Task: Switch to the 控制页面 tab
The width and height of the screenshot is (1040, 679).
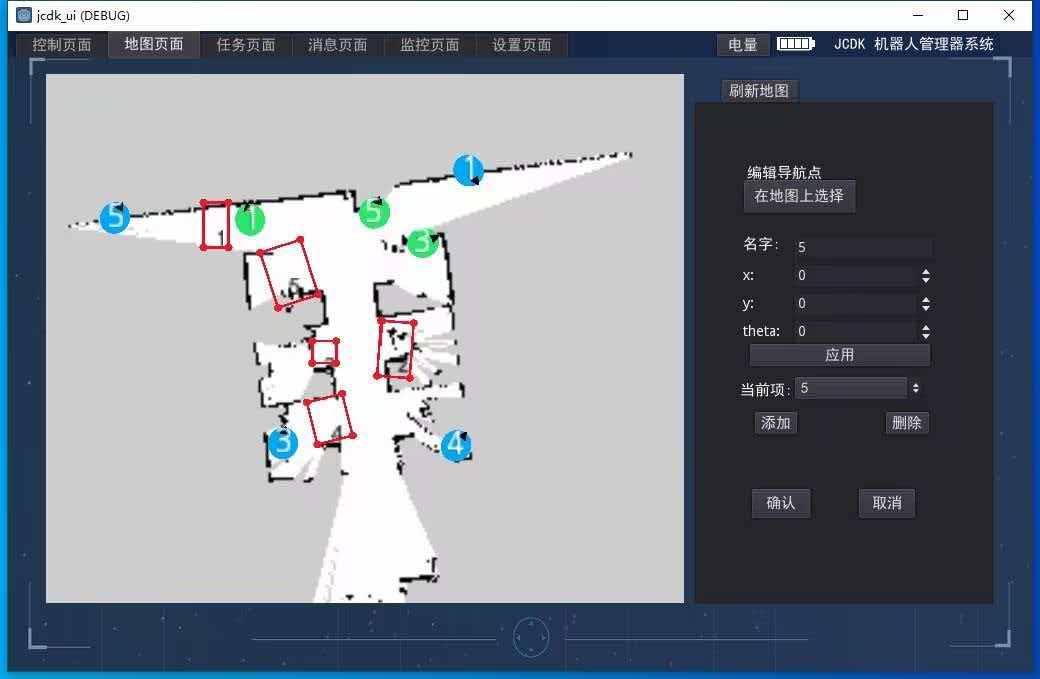Action: coord(62,45)
